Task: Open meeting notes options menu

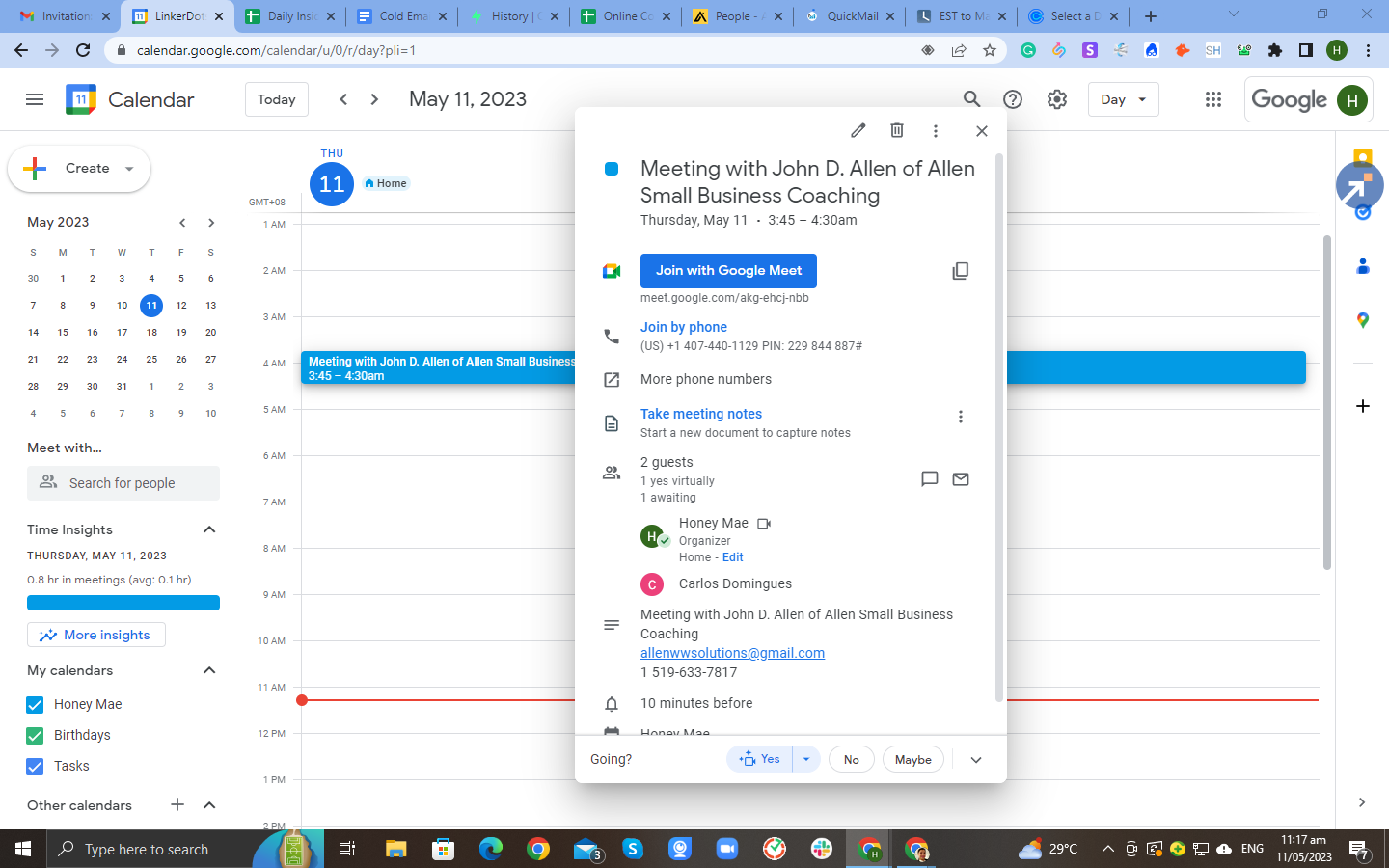Action: click(961, 417)
